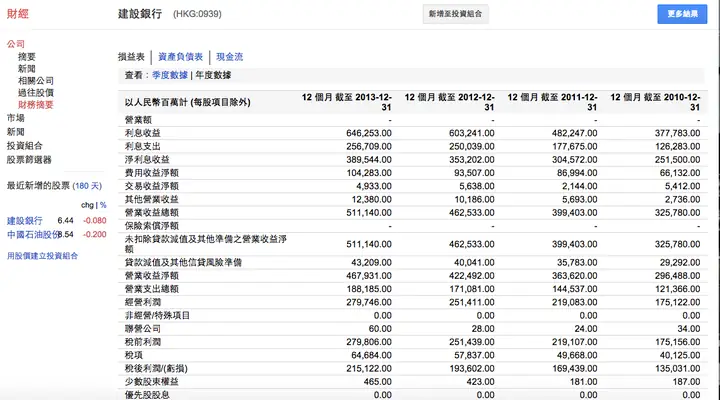Click value 646,253.00 in 2013 column

click(369, 133)
